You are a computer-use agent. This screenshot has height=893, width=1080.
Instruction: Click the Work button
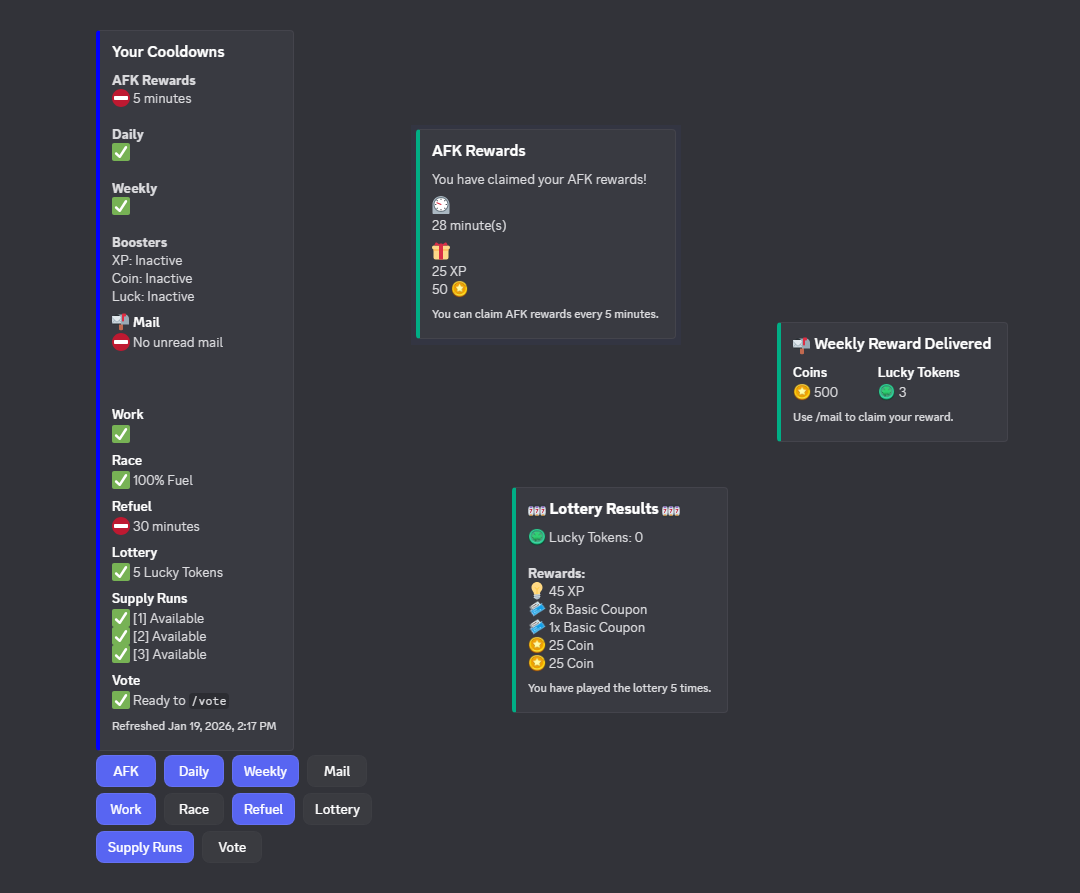tap(126, 809)
